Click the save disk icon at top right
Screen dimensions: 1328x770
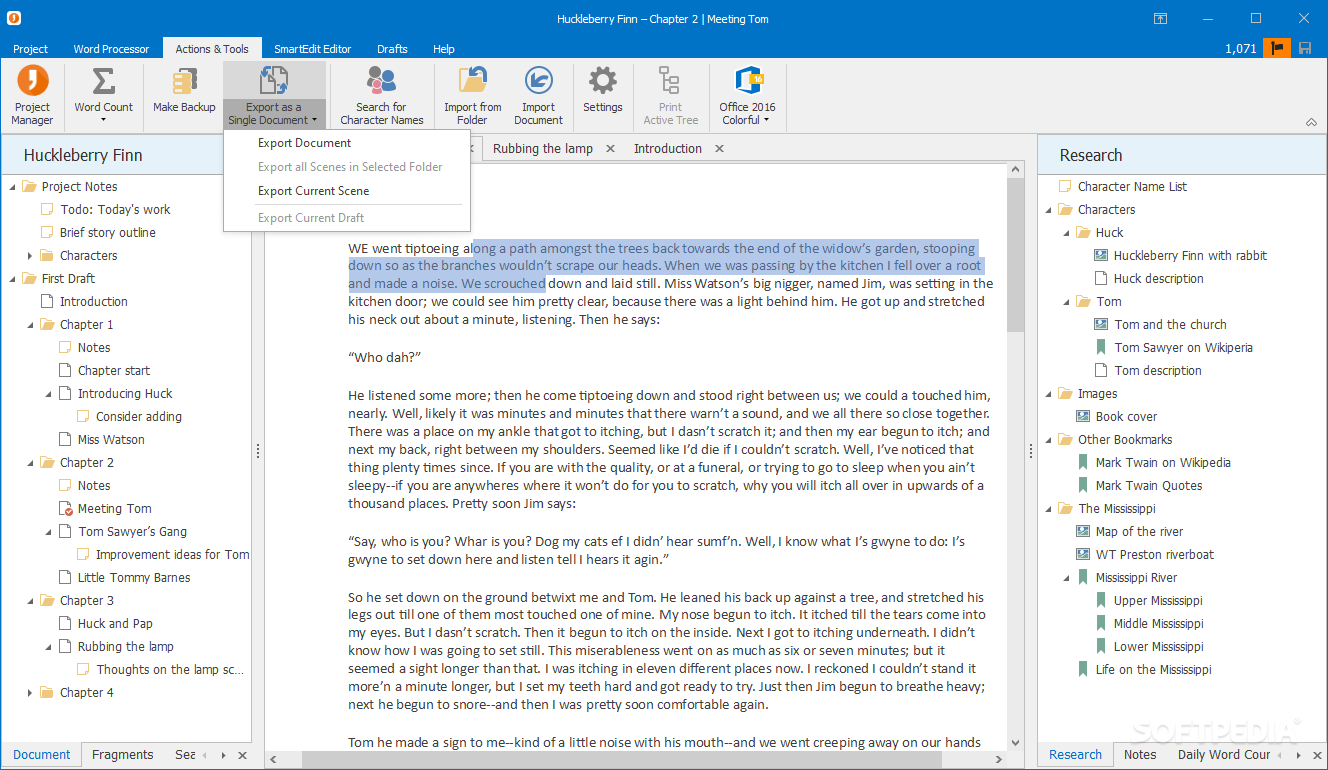(x=1305, y=48)
